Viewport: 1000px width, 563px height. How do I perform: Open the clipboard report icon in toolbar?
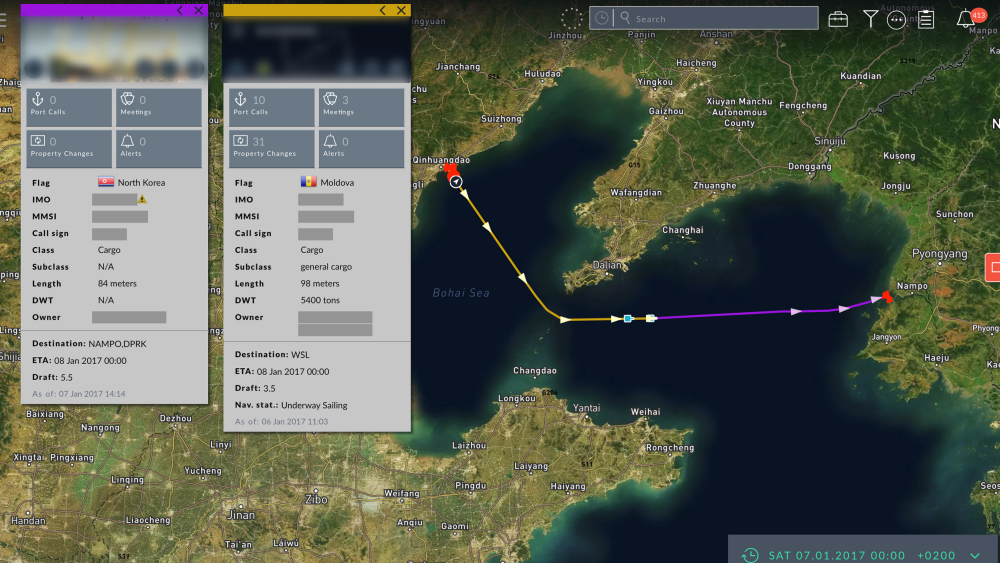coord(926,19)
